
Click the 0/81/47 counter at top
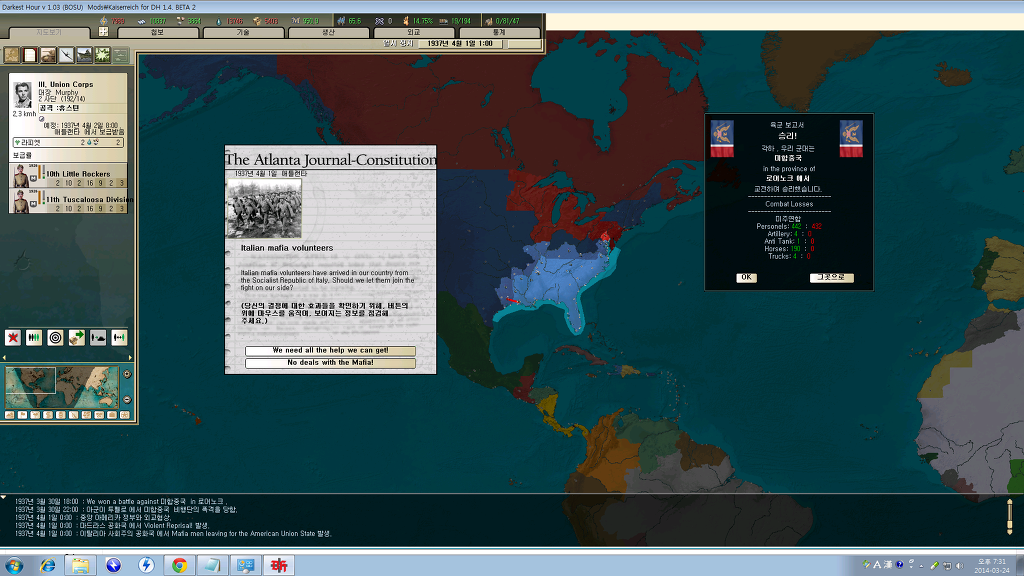507,21
